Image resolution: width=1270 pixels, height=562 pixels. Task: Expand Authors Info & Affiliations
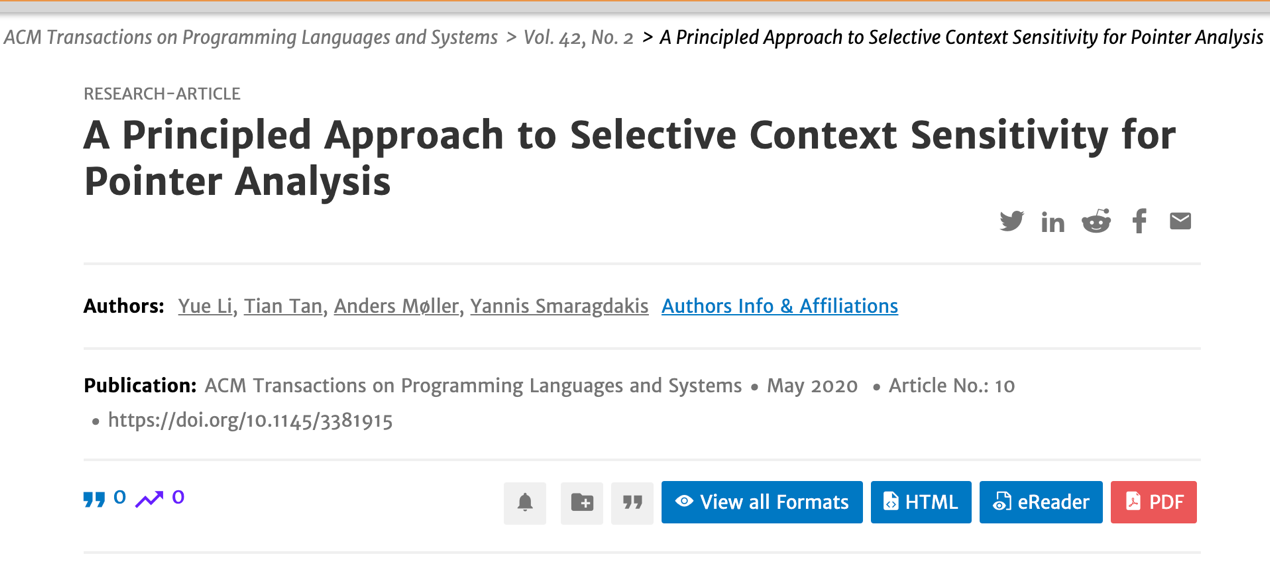(x=779, y=306)
